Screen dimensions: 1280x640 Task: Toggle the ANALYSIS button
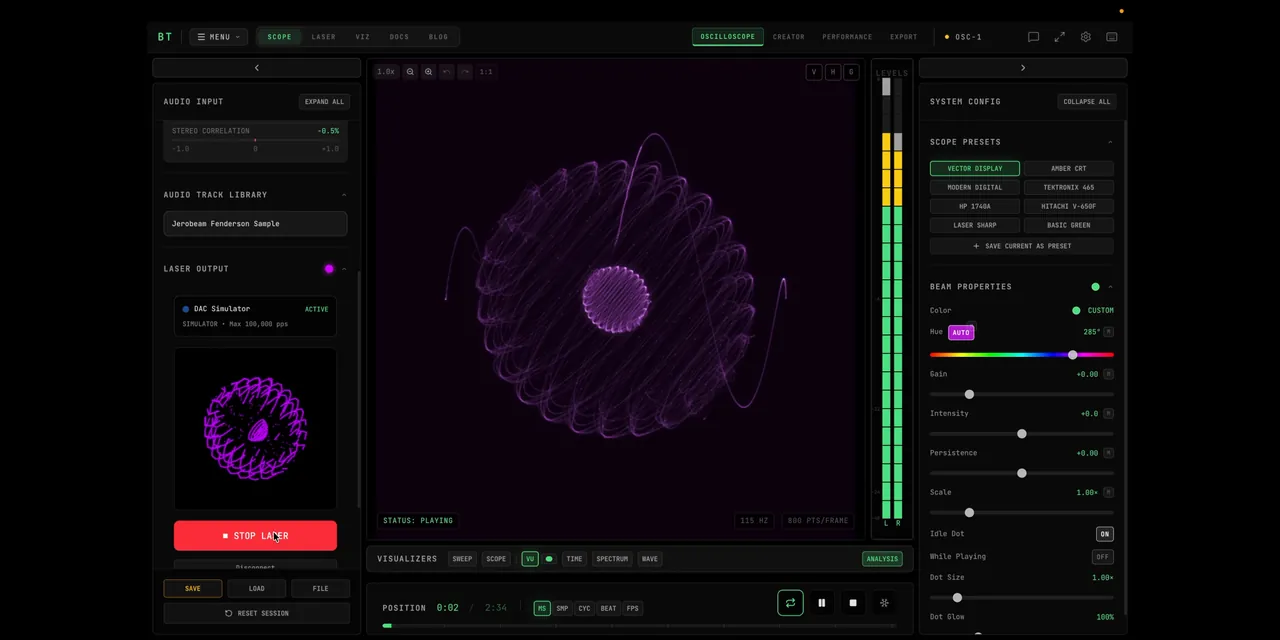click(882, 559)
